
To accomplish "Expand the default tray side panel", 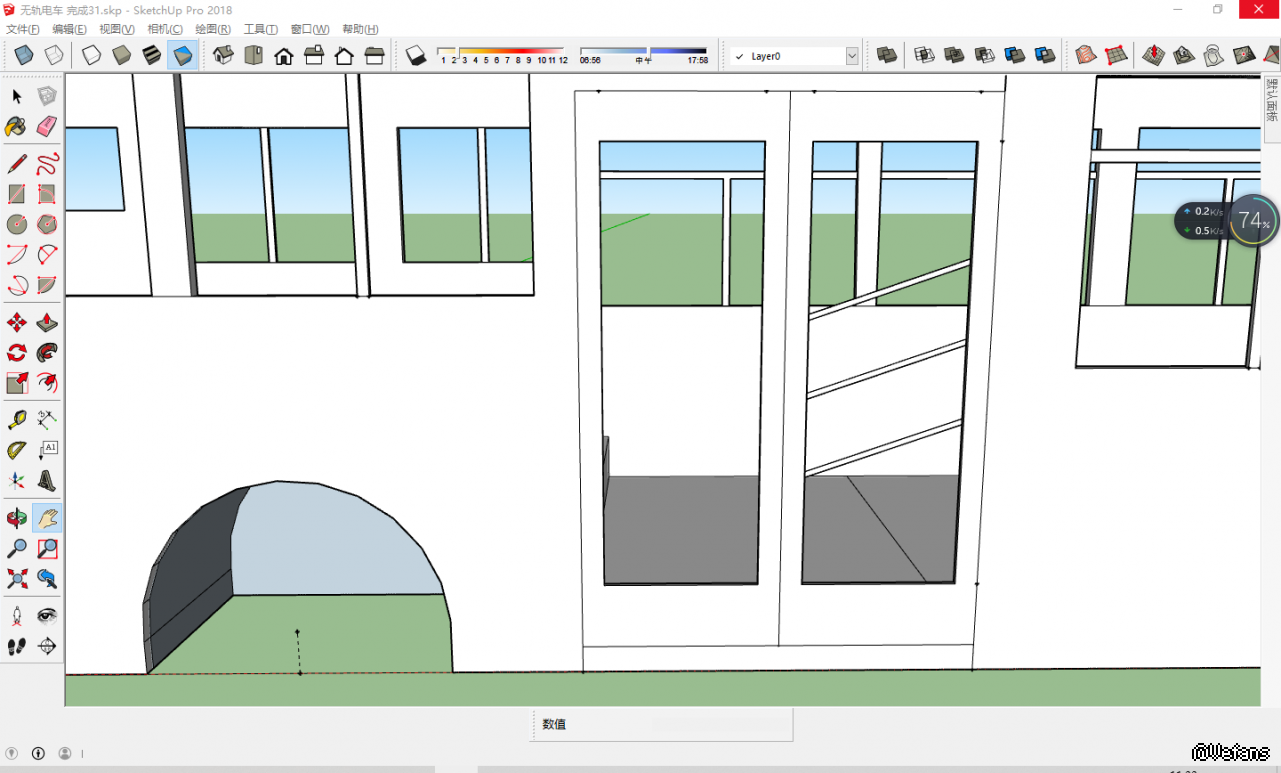I will (x=1271, y=100).
